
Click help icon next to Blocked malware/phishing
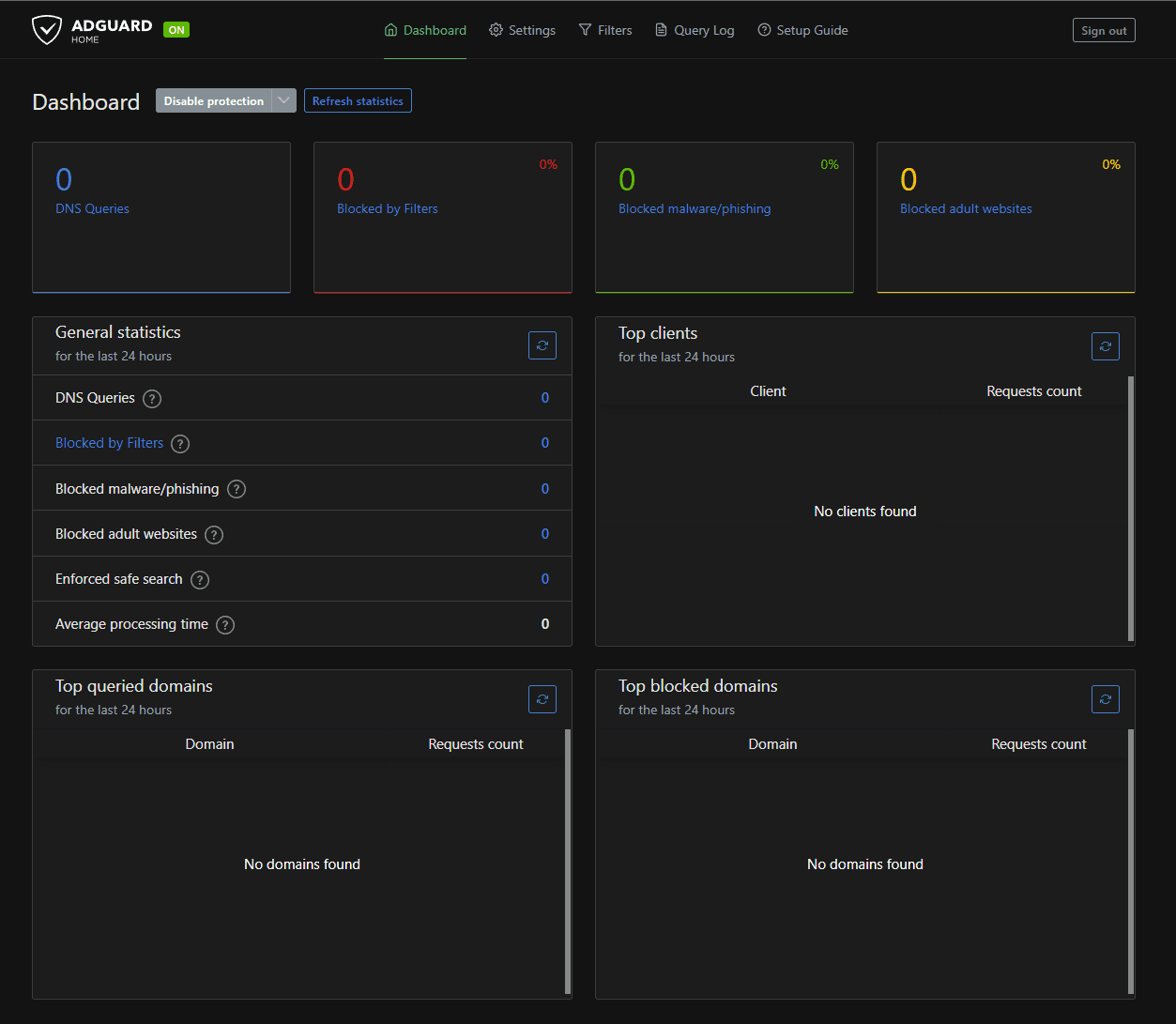tap(237, 489)
